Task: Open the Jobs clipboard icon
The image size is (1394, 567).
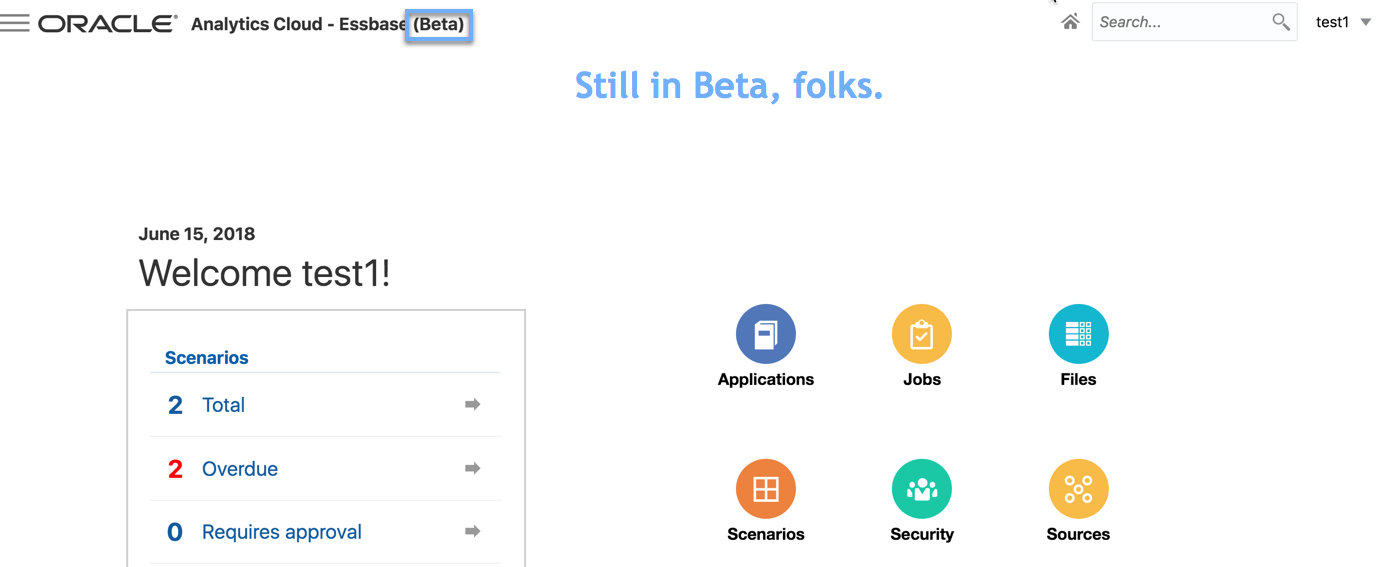Action: (x=921, y=334)
